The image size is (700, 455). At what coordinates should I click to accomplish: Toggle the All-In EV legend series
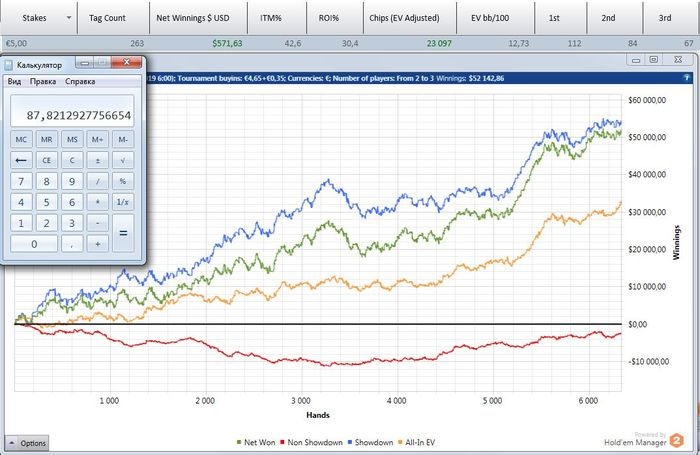click(x=416, y=442)
